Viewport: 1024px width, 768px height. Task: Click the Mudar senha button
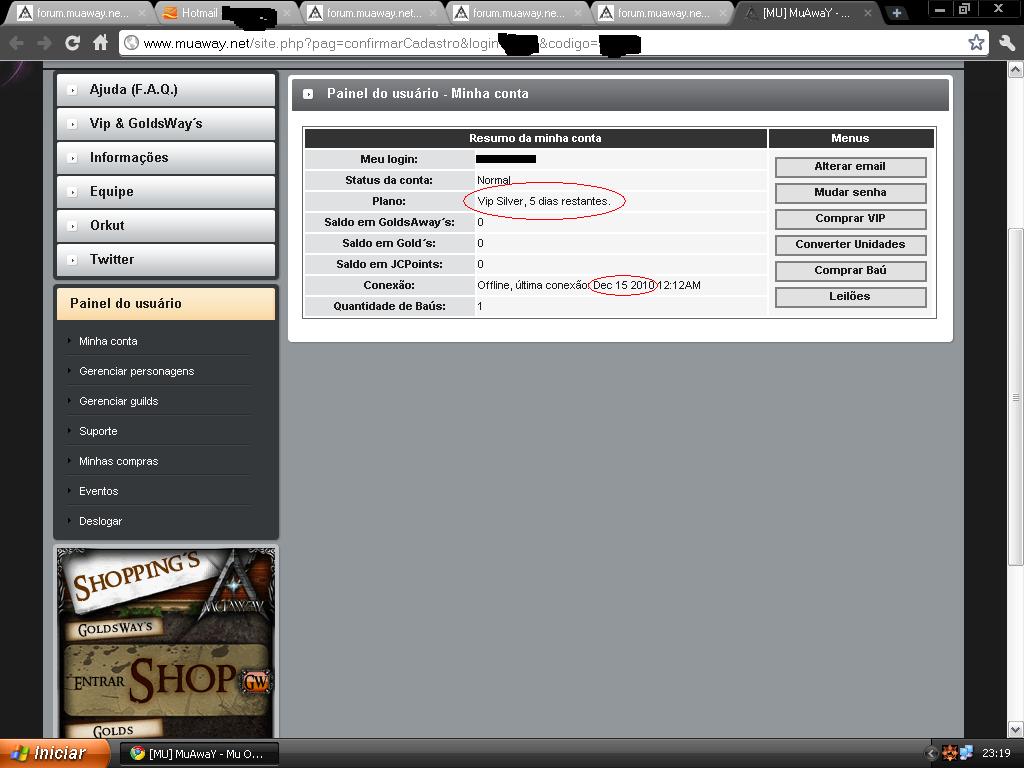[x=850, y=193]
